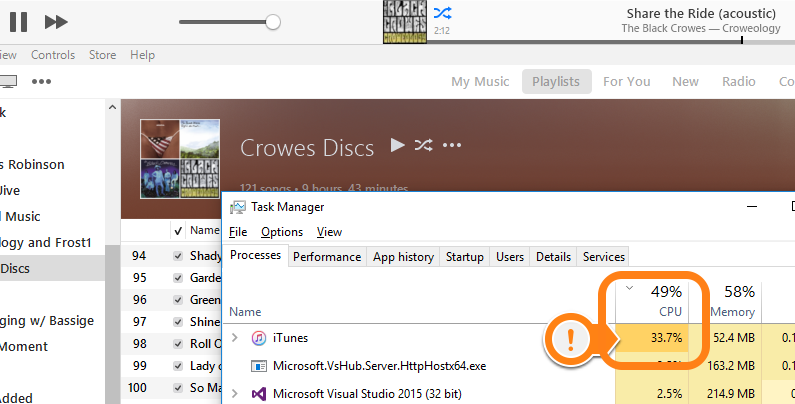Go to the For You tab
Image resolution: width=795 pixels, height=404 pixels.
[x=627, y=82]
